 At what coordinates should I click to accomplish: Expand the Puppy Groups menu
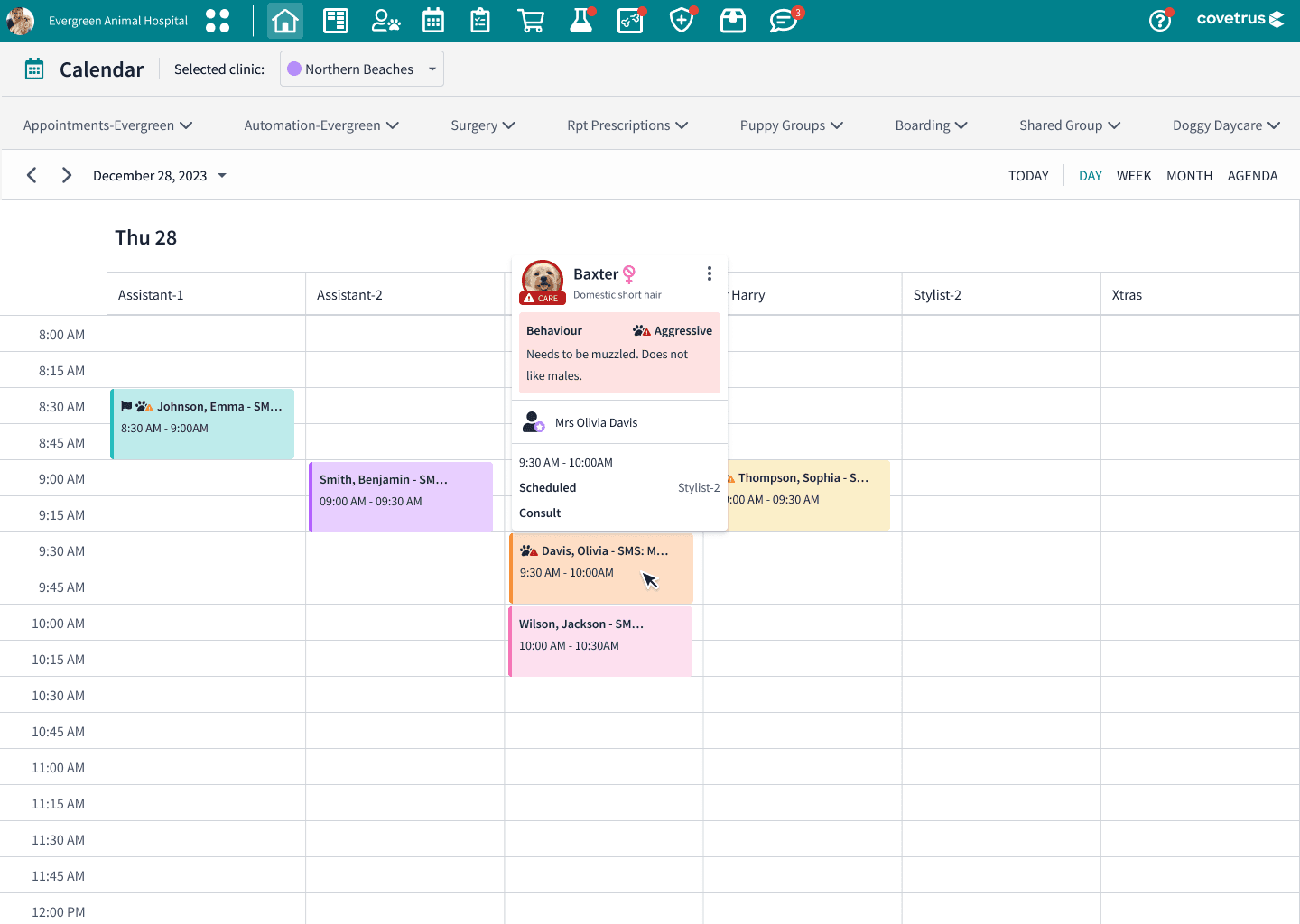(792, 125)
